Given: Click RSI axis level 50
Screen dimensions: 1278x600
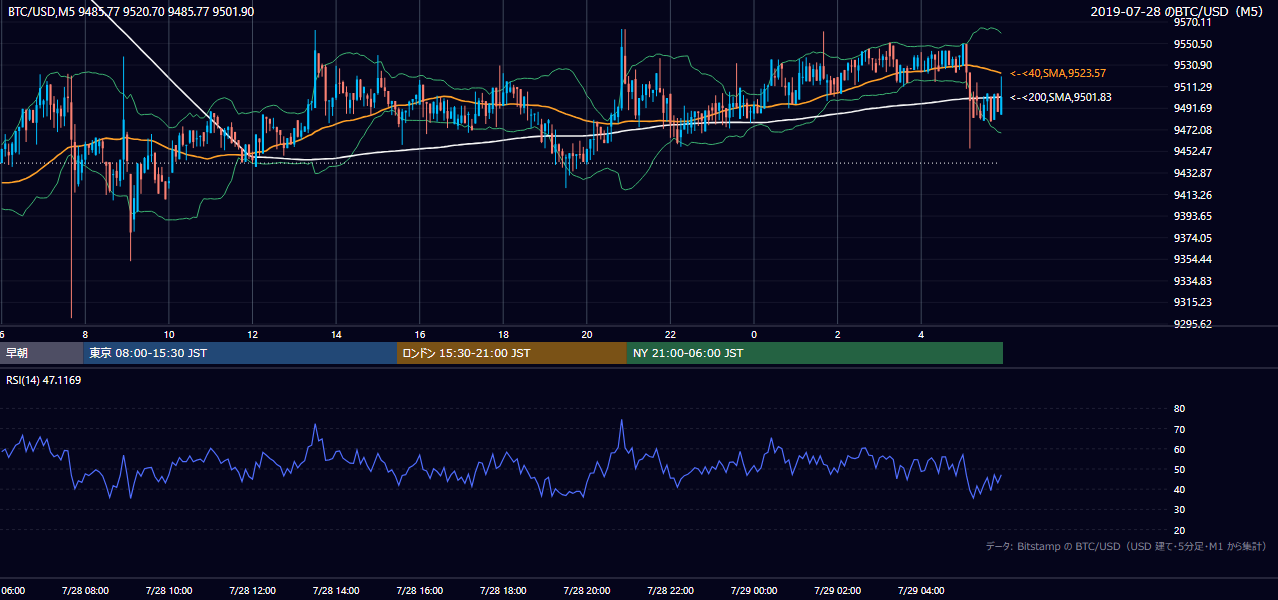Looking at the screenshot, I should pyautogui.click(x=1179, y=470).
